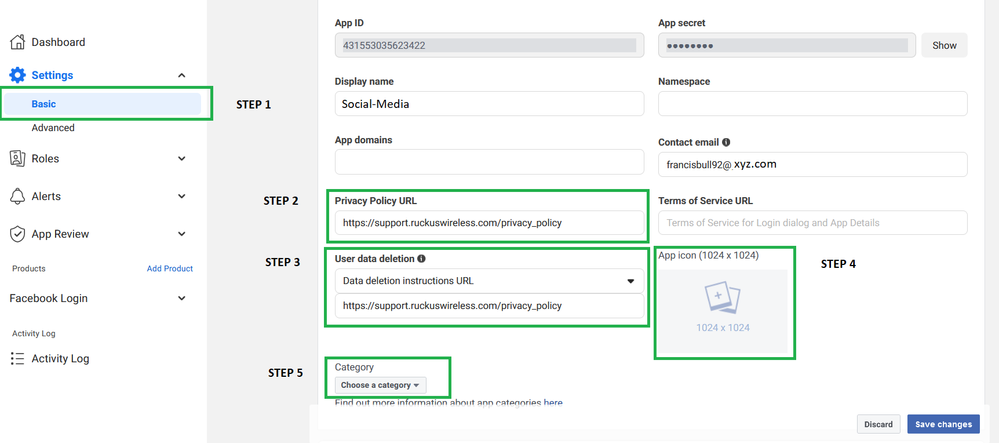This screenshot has width=999, height=443.
Task: Click the Privacy Policy URL input field
Action: pos(489,223)
